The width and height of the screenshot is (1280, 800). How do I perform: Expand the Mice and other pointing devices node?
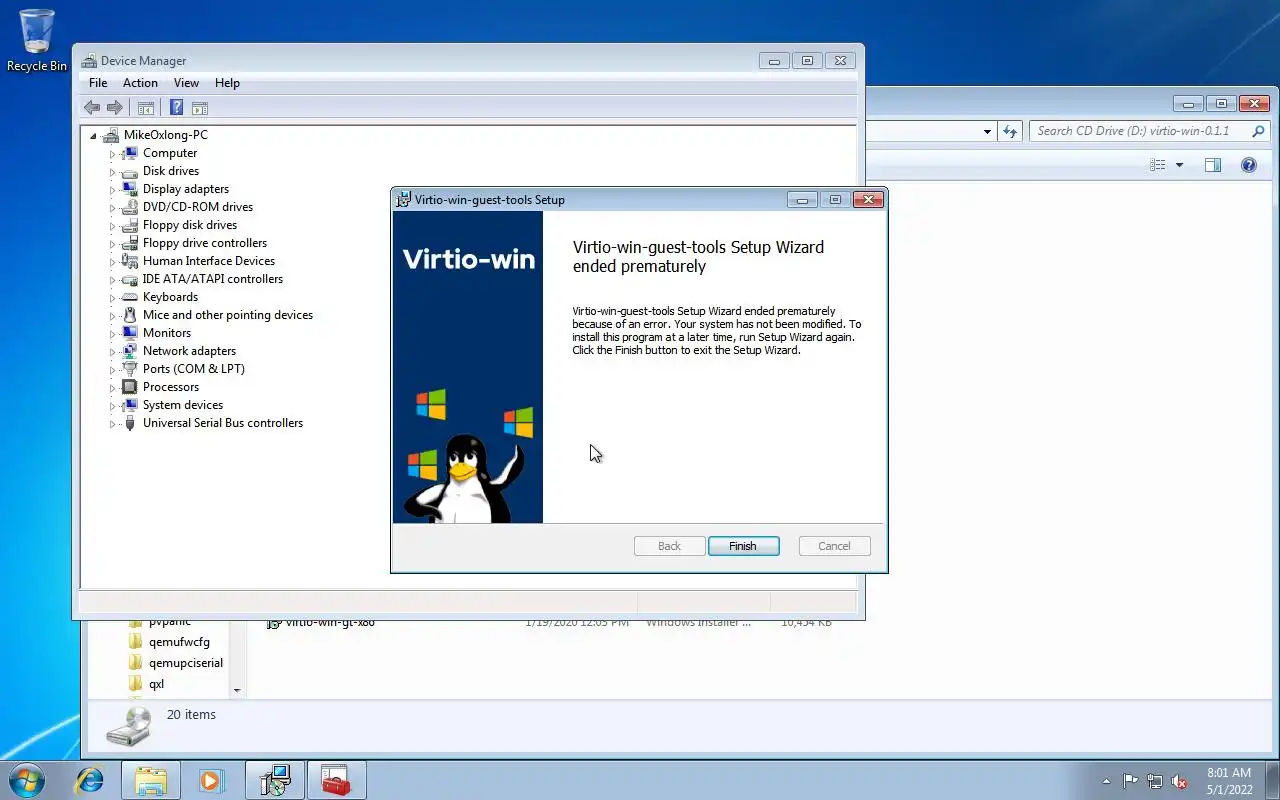[113, 316]
